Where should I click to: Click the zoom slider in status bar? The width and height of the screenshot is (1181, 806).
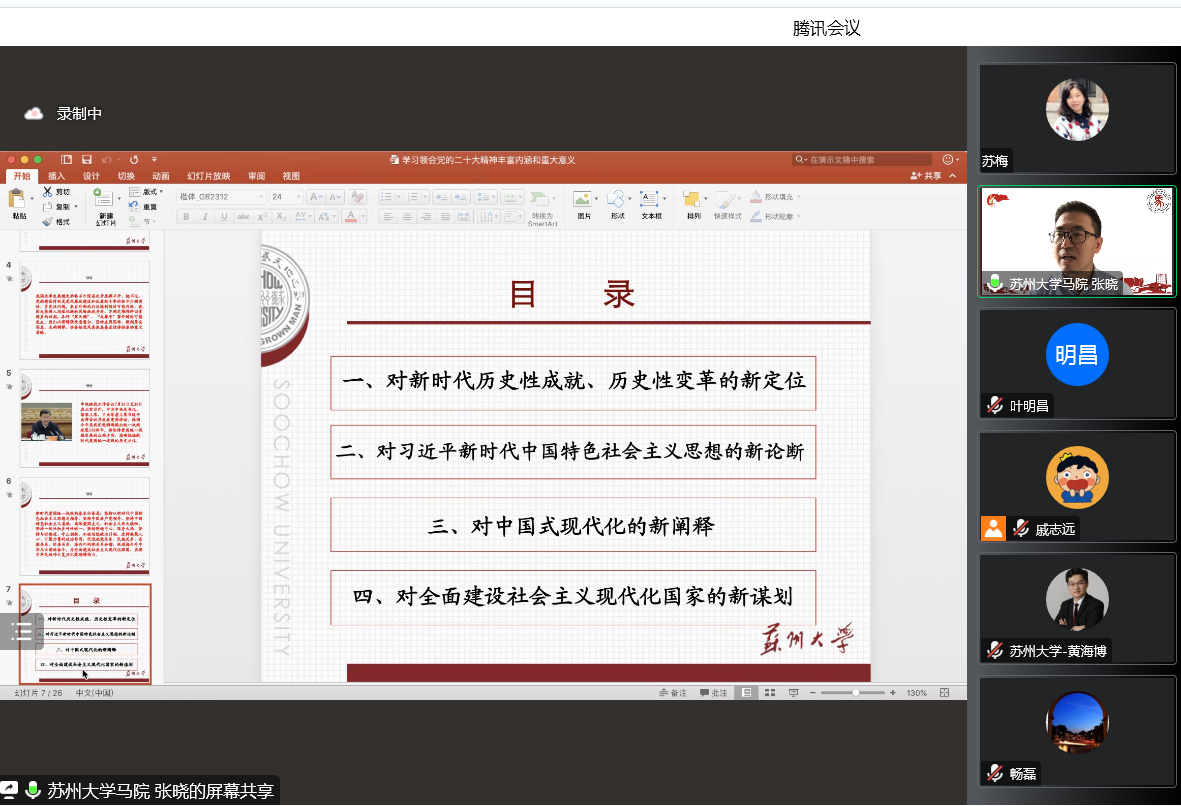tap(856, 692)
